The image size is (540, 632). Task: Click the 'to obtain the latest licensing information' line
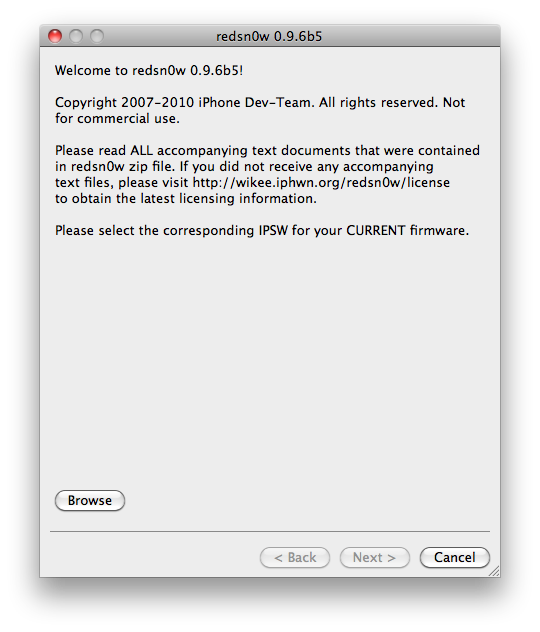[x=186, y=198]
